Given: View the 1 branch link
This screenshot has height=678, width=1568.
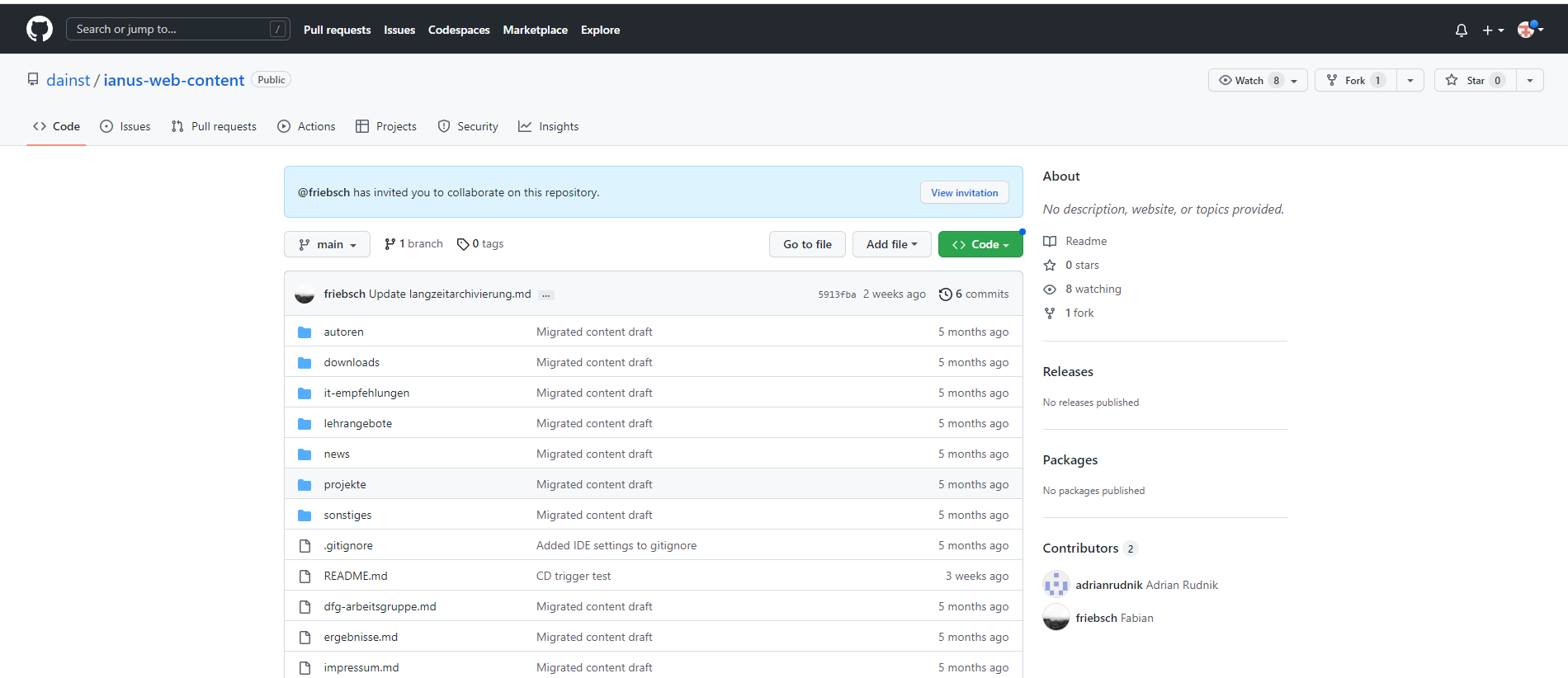Looking at the screenshot, I should [x=413, y=244].
